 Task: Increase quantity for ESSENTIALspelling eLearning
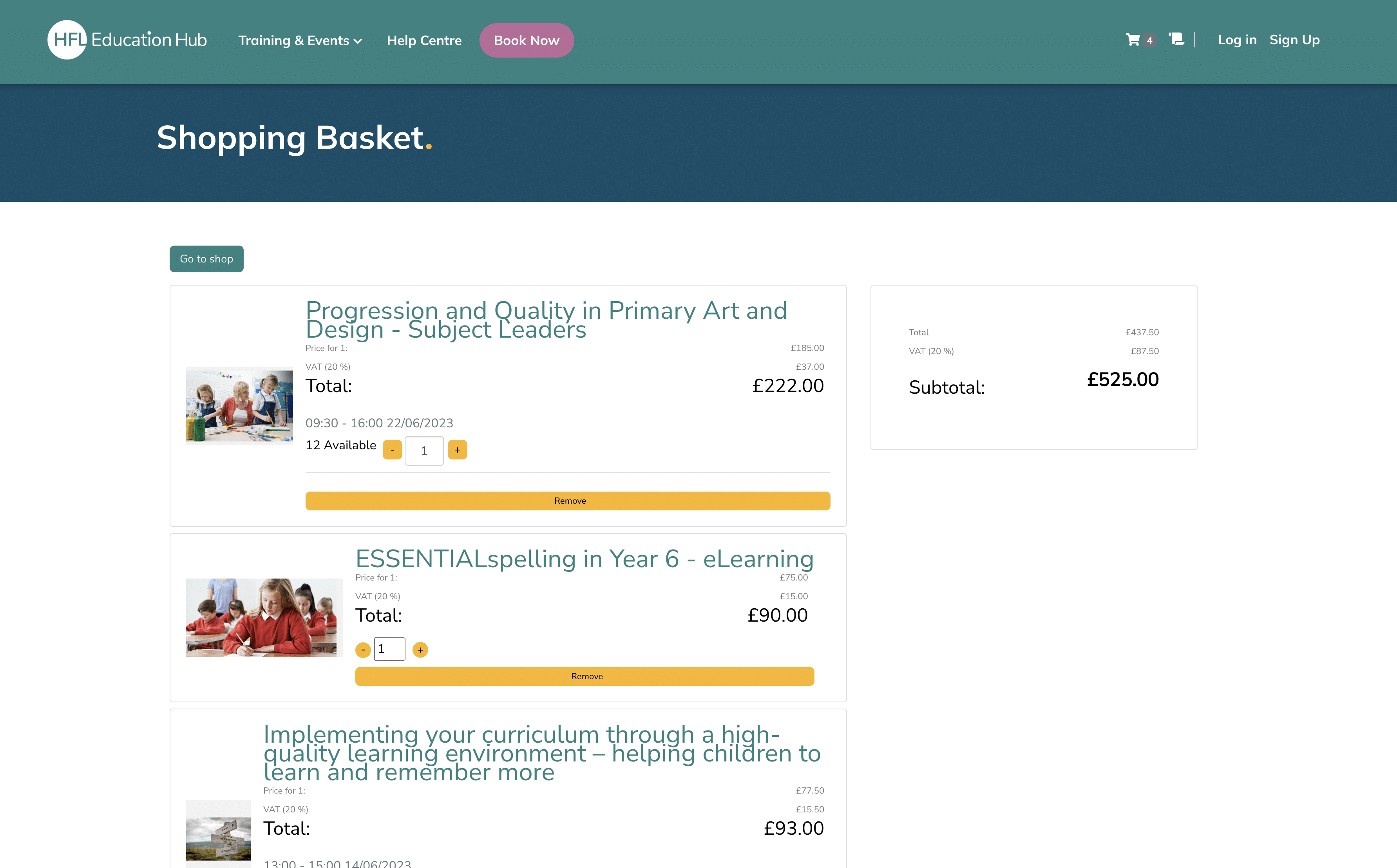(420, 650)
